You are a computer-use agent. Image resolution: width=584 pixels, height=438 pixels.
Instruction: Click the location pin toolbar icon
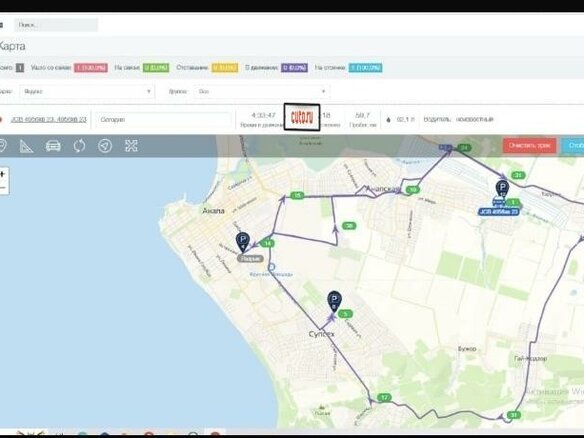[2, 146]
